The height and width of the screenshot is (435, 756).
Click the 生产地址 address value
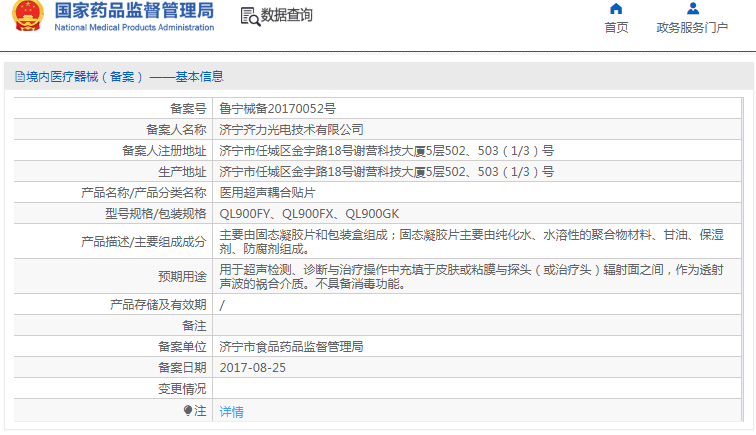[386, 172]
